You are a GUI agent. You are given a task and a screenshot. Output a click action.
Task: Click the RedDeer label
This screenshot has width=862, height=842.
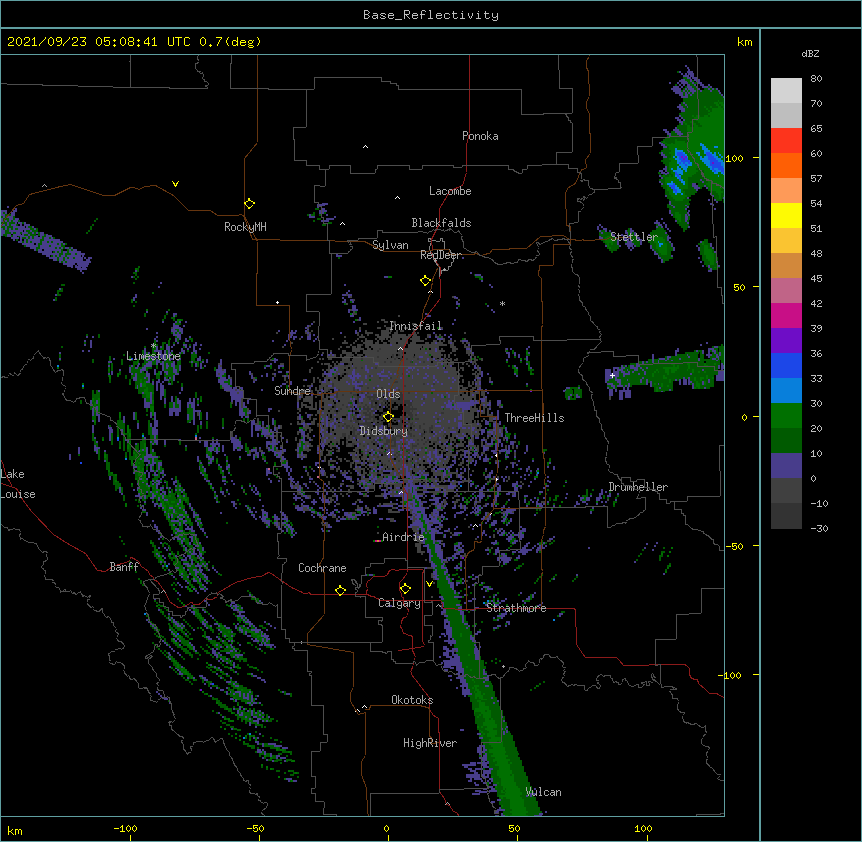coord(441,255)
